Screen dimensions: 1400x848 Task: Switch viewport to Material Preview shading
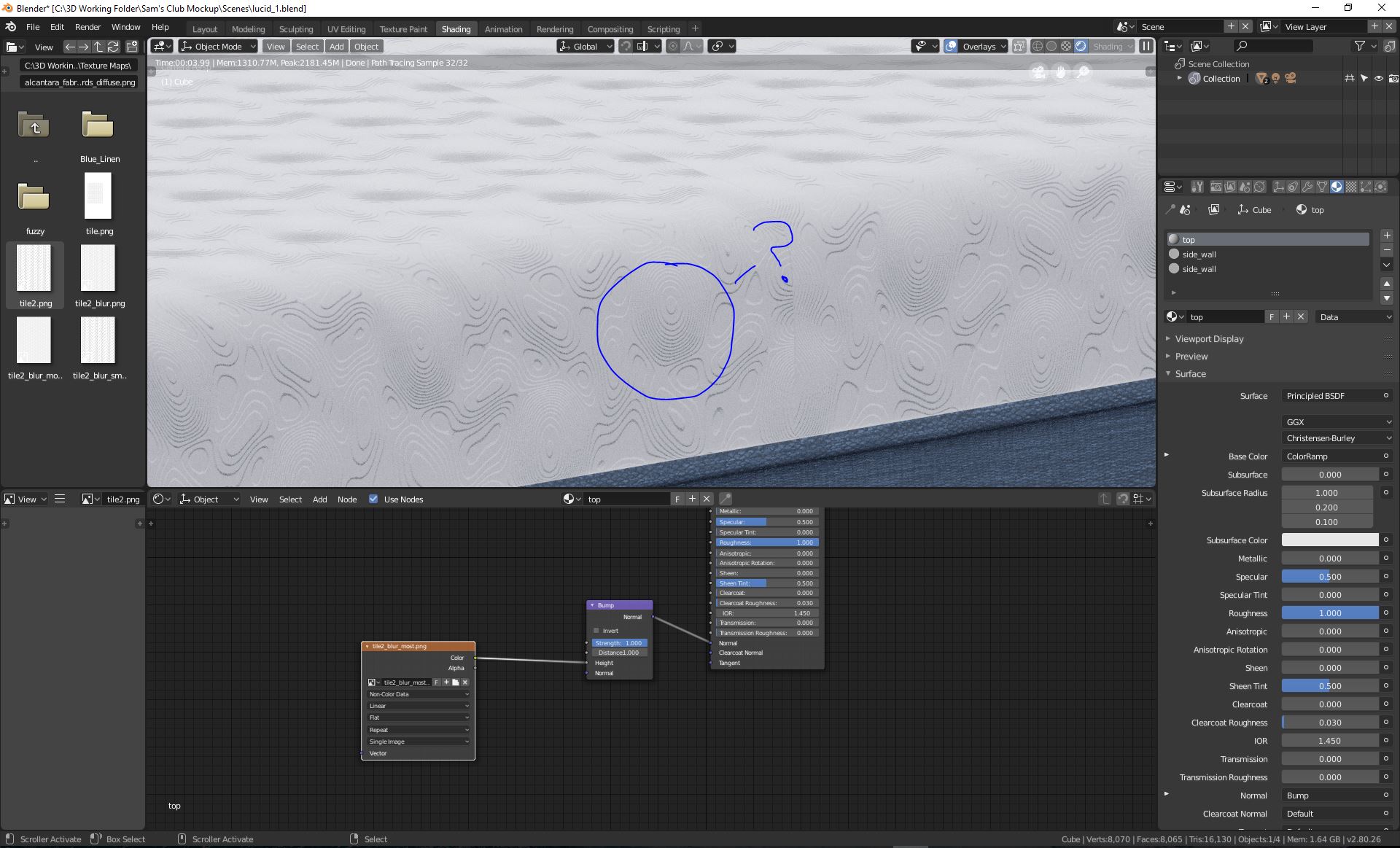1065,46
